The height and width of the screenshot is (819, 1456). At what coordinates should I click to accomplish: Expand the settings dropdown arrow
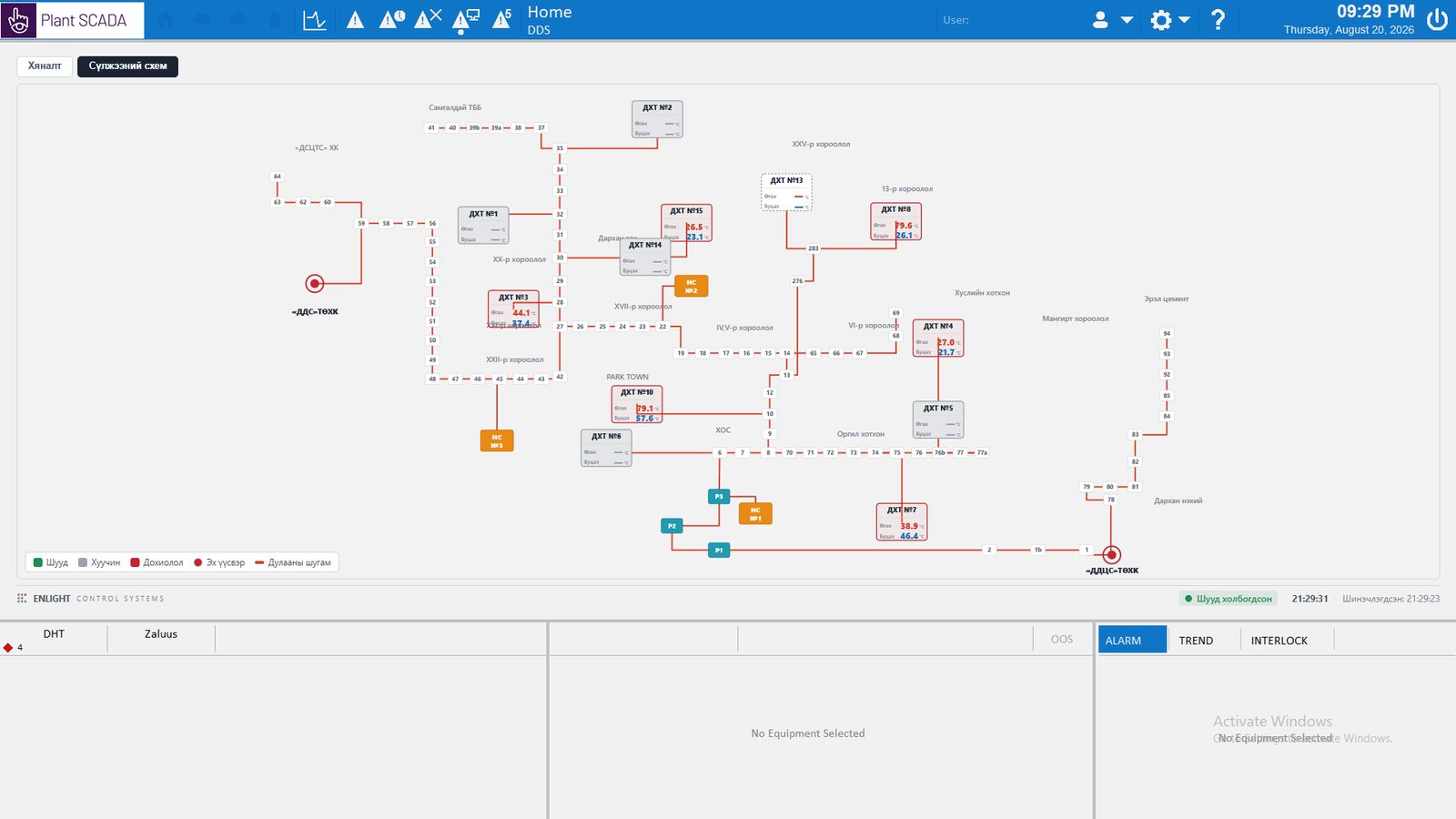pyautogui.click(x=1184, y=19)
